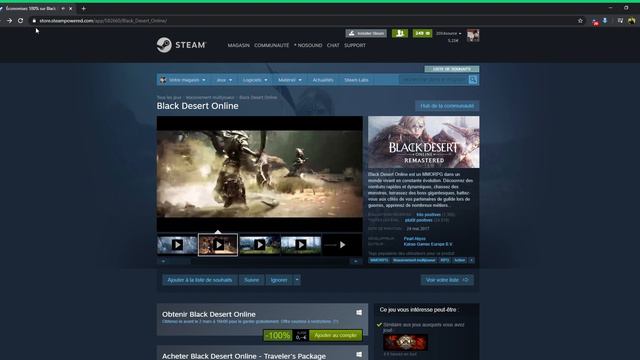Click the user profile avatar
The image size is (640, 360).
473,36
